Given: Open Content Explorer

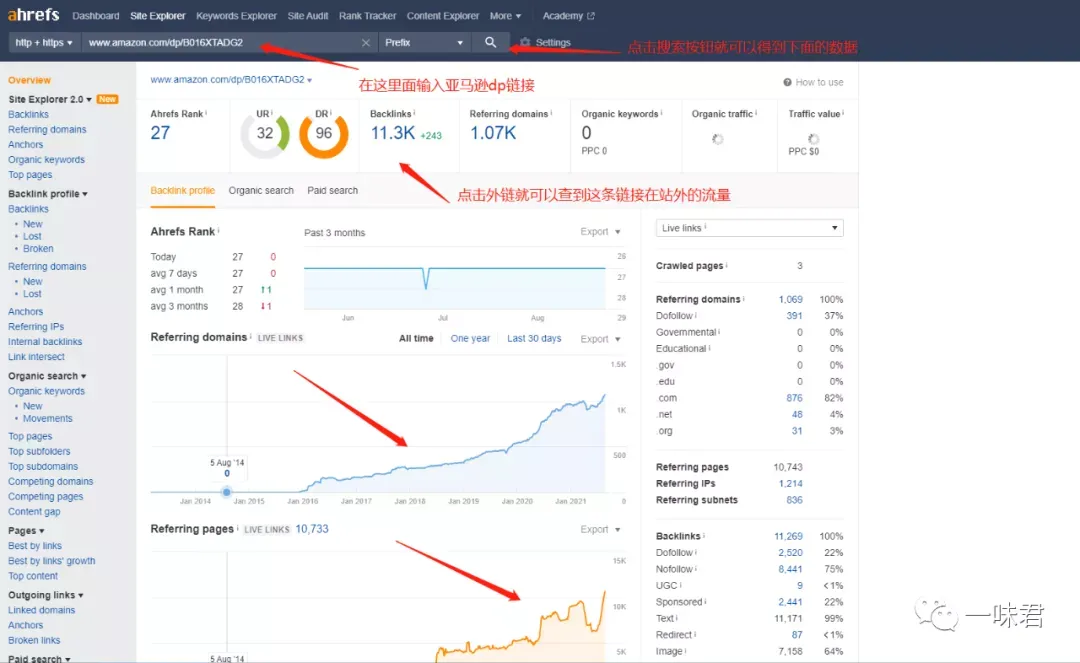Looking at the screenshot, I should pos(443,16).
